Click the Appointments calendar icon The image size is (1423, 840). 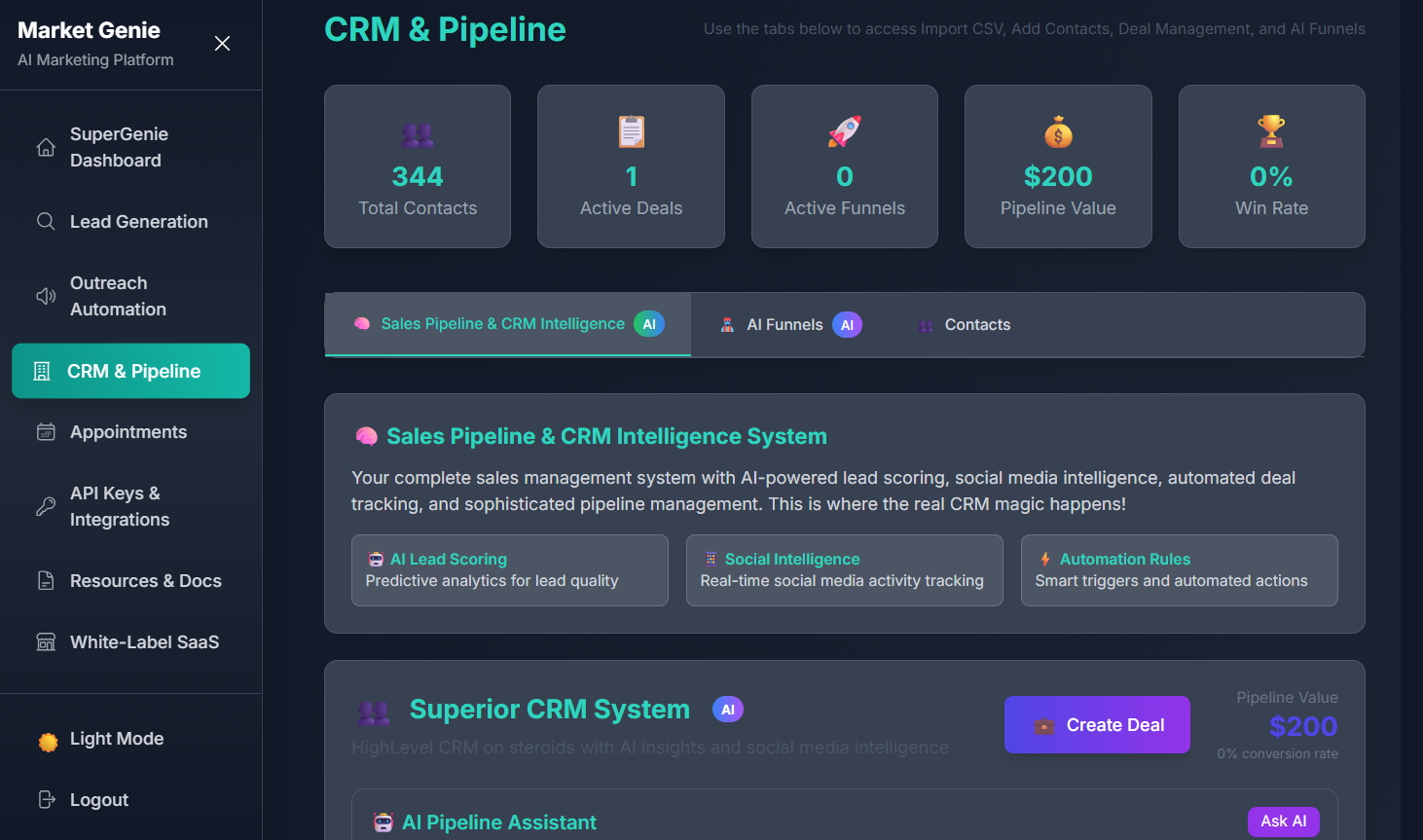pos(45,431)
